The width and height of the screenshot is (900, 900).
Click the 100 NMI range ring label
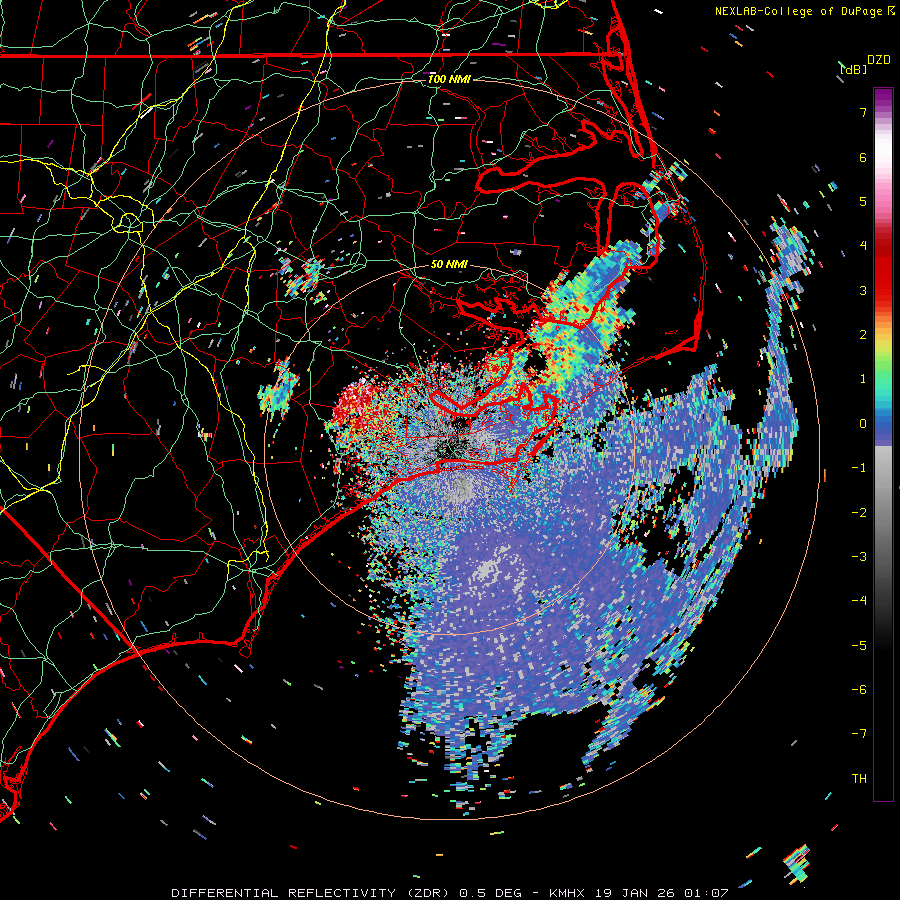click(x=449, y=79)
